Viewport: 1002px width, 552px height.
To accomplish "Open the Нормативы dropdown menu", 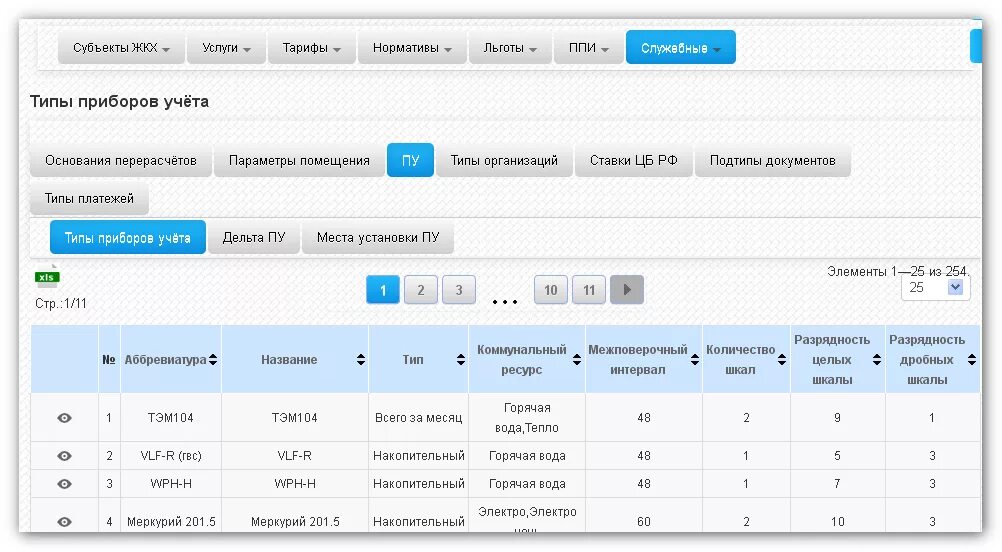I will pos(412,48).
